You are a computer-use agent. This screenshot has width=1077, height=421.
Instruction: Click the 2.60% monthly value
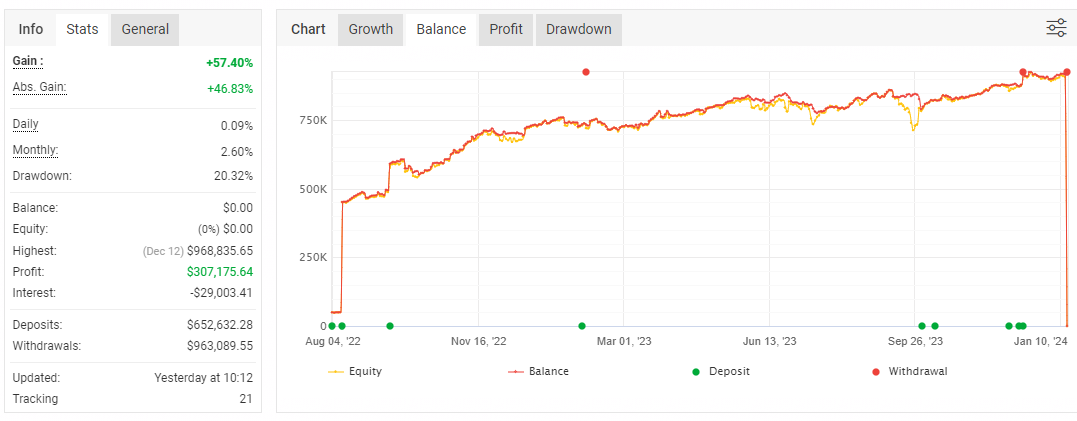(237, 152)
